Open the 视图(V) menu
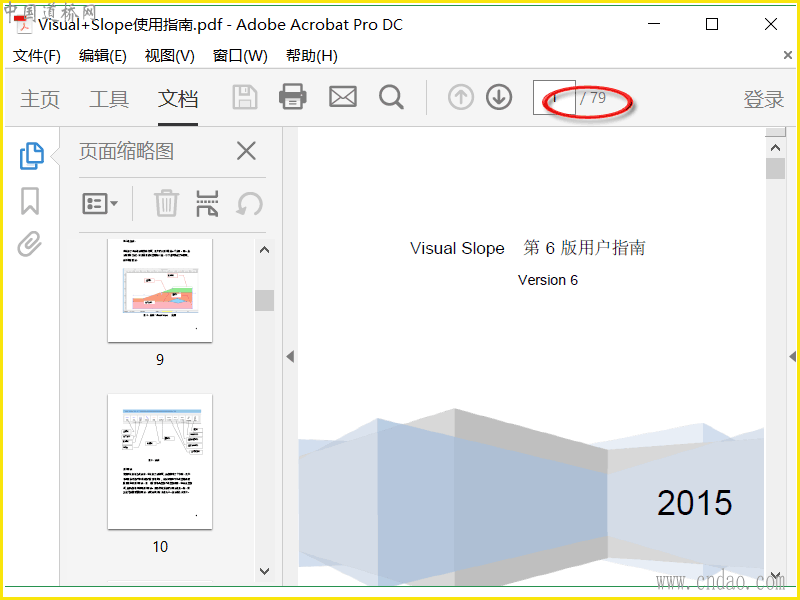800x600 pixels. (x=169, y=56)
